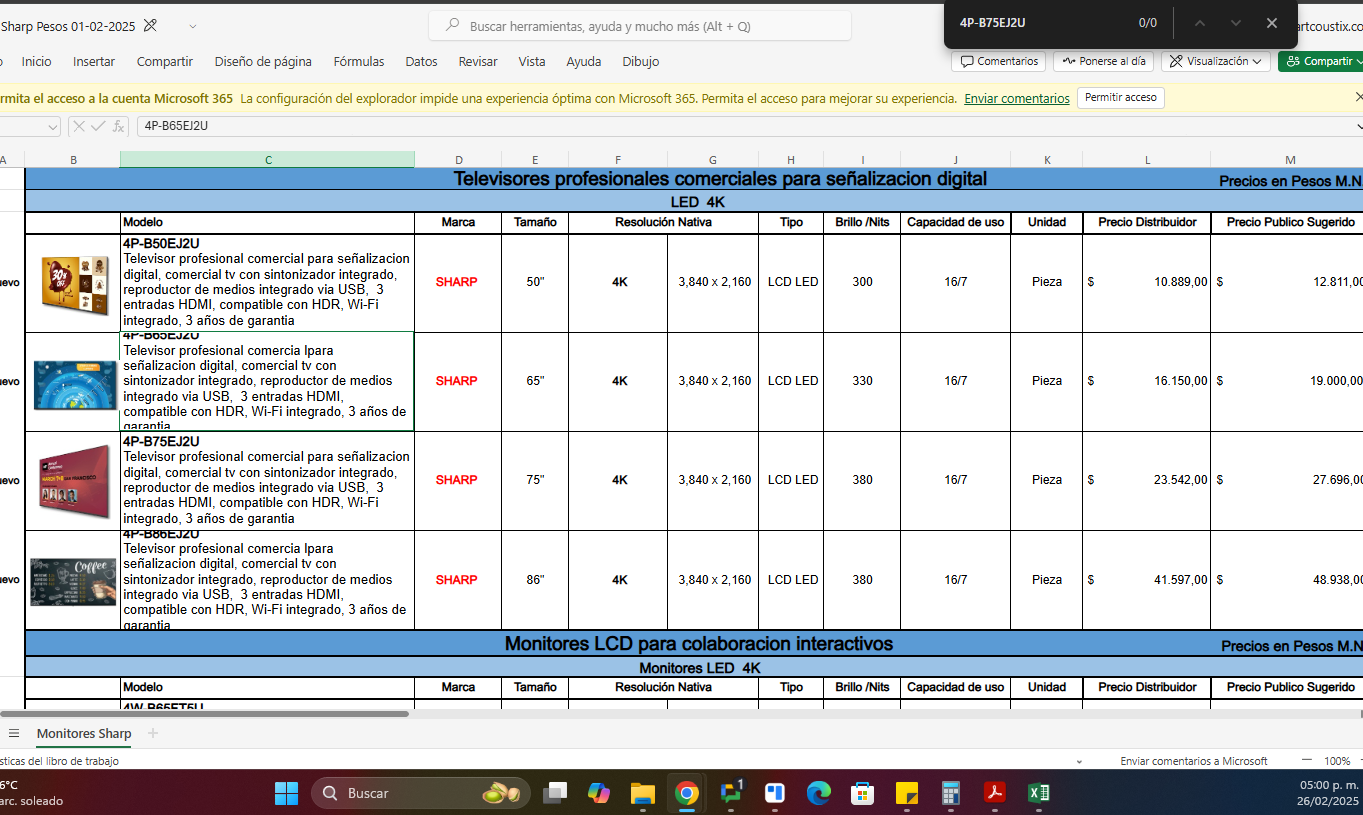Viewport: 1363px width, 815px height.
Task: Switch to Google Chrome on taskbar
Action: point(686,793)
